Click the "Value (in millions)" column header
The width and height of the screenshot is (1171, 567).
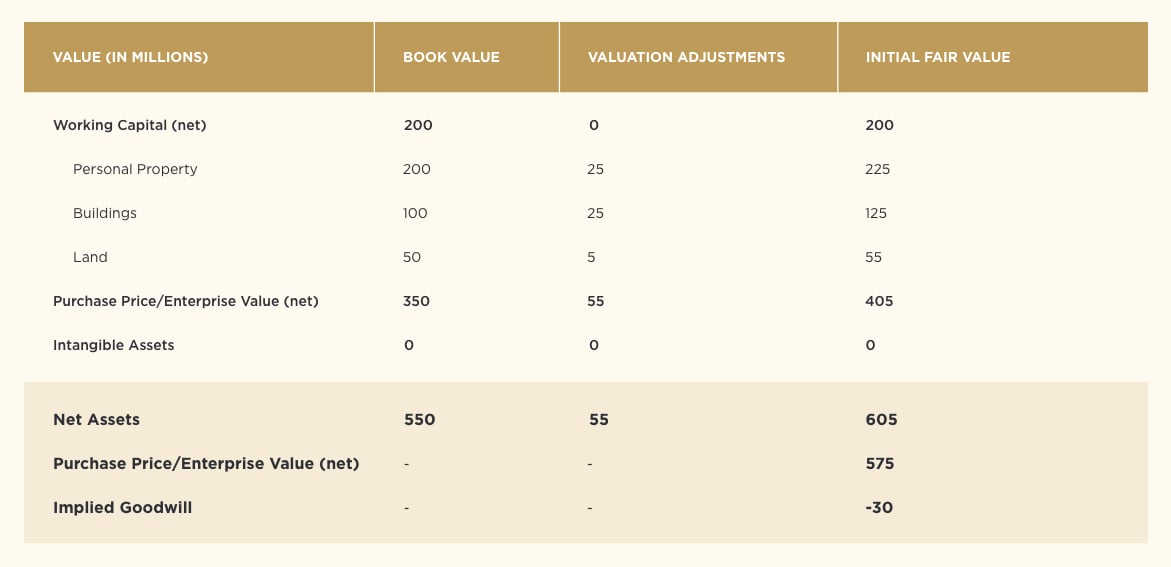point(130,58)
